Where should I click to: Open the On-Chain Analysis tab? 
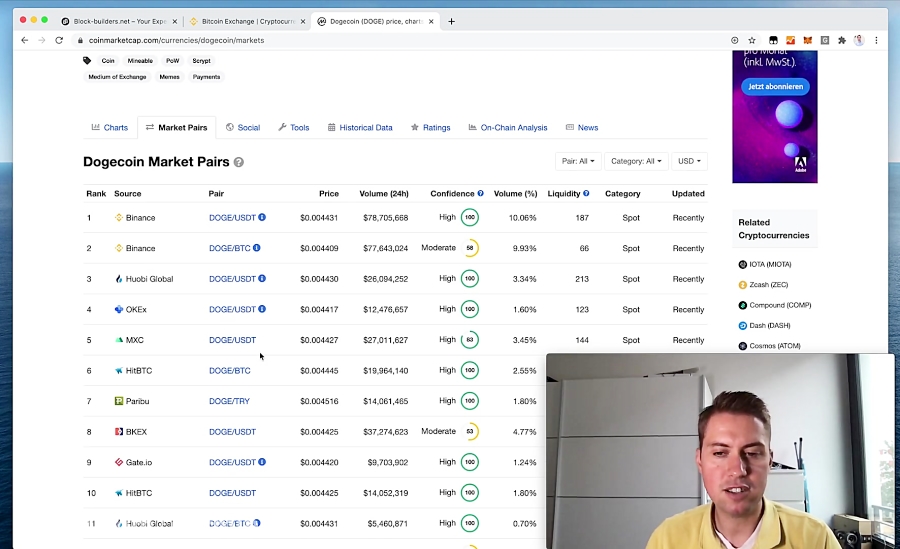508,127
